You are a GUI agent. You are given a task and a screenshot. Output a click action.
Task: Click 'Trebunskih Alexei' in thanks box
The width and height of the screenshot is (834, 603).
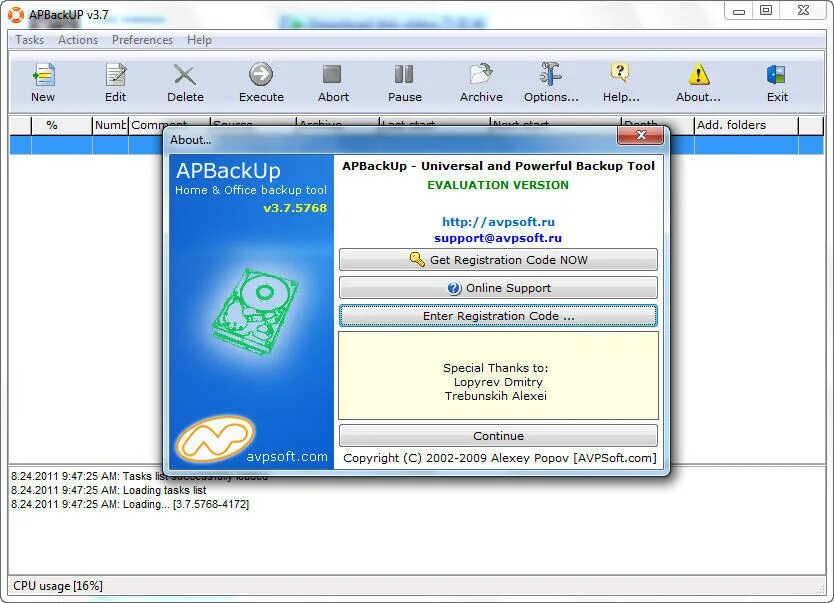[x=496, y=396]
